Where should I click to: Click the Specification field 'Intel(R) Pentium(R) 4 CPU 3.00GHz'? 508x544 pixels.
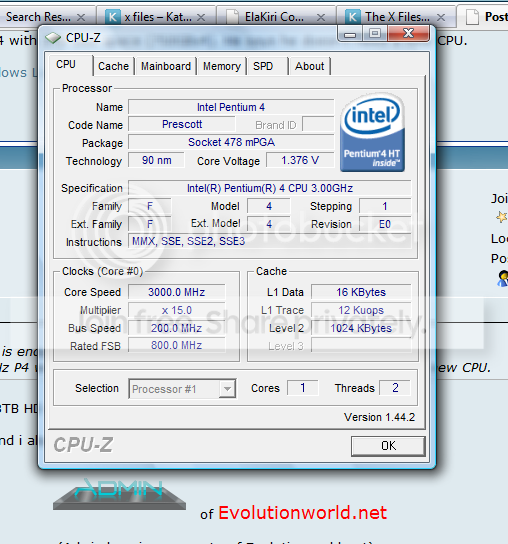270,188
